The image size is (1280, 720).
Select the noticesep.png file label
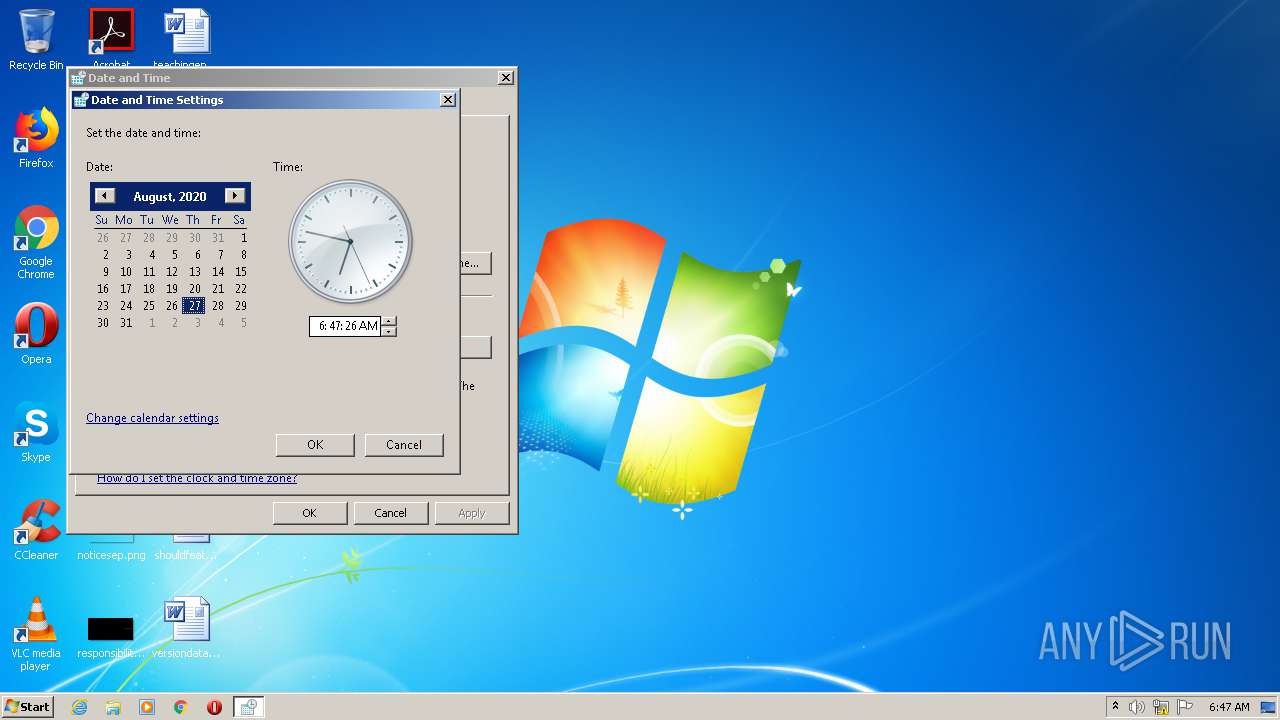pyautogui.click(x=111, y=555)
